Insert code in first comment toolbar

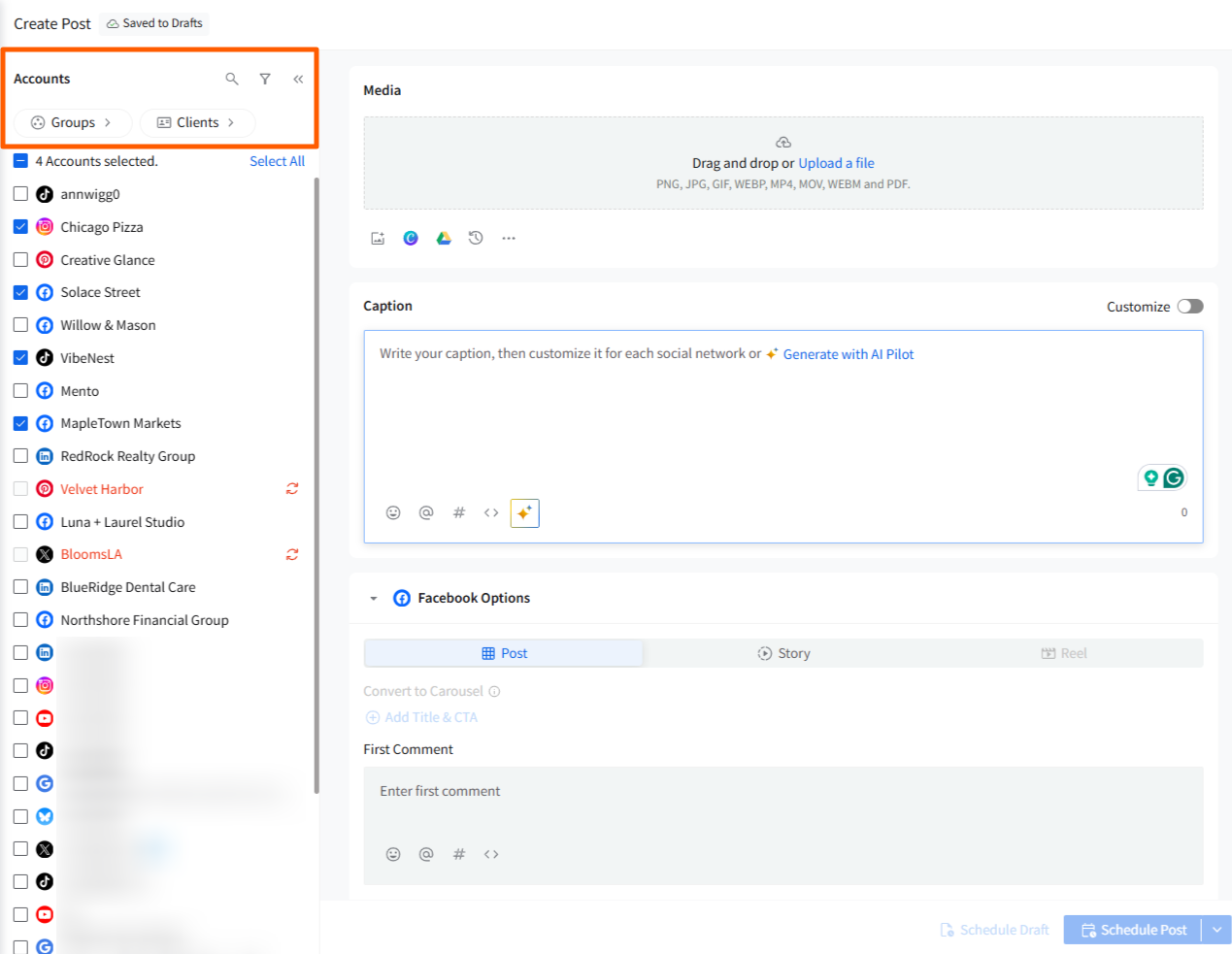(x=491, y=854)
